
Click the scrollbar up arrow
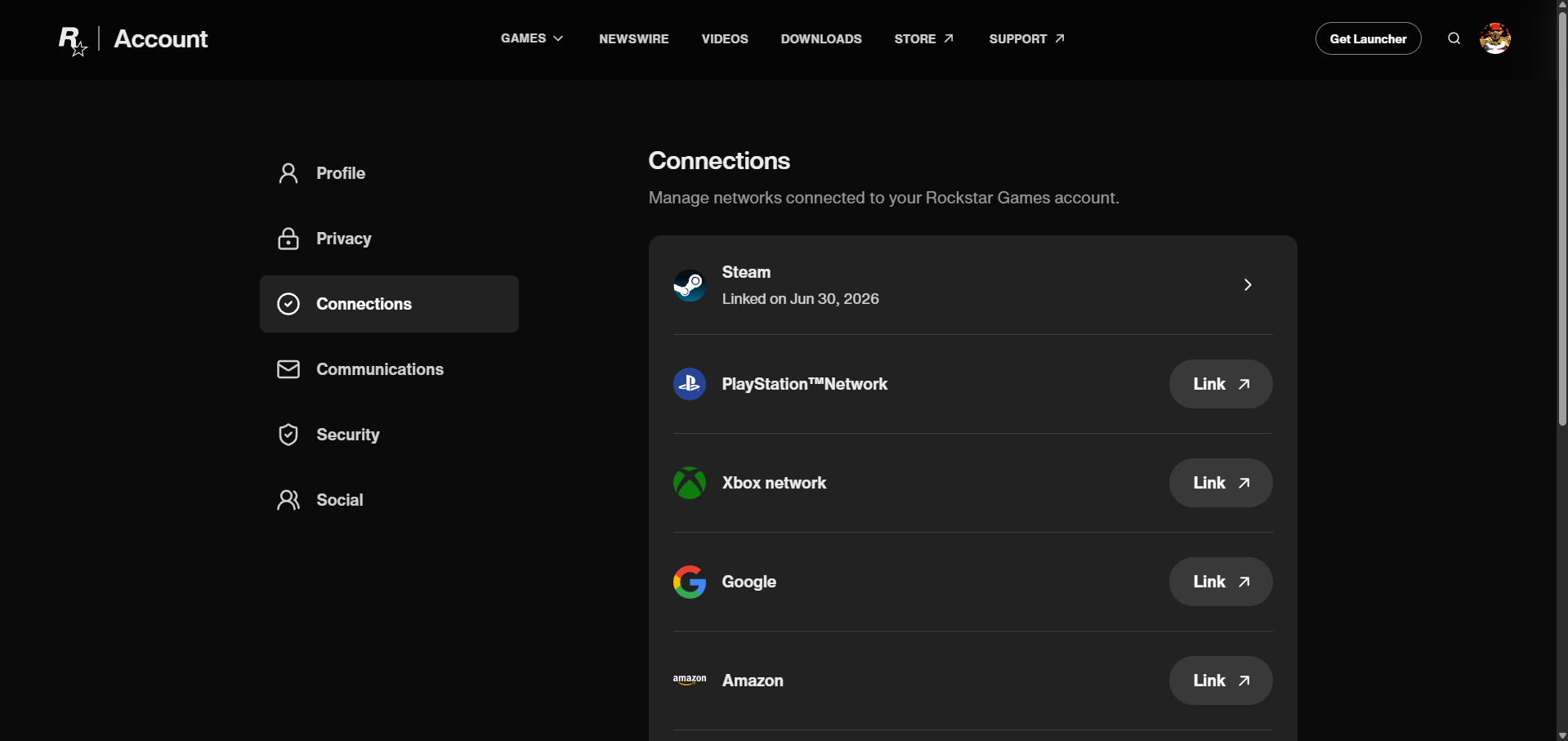[1562, 5]
